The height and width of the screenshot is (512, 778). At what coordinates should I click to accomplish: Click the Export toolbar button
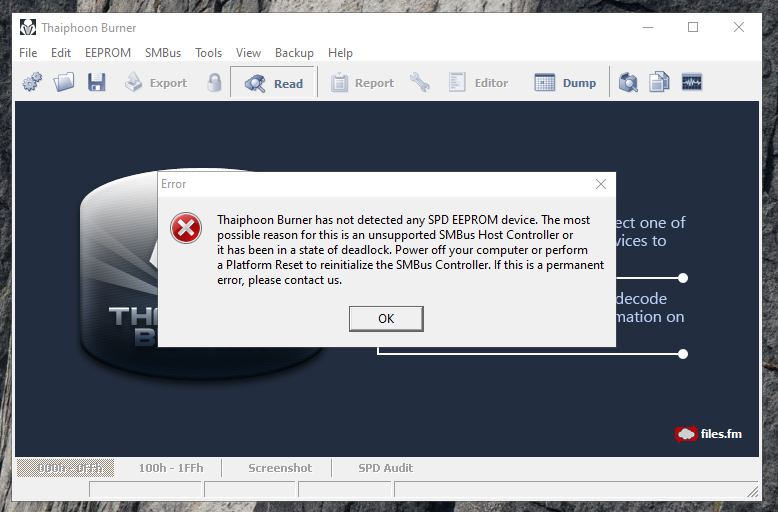pyautogui.click(x=156, y=83)
